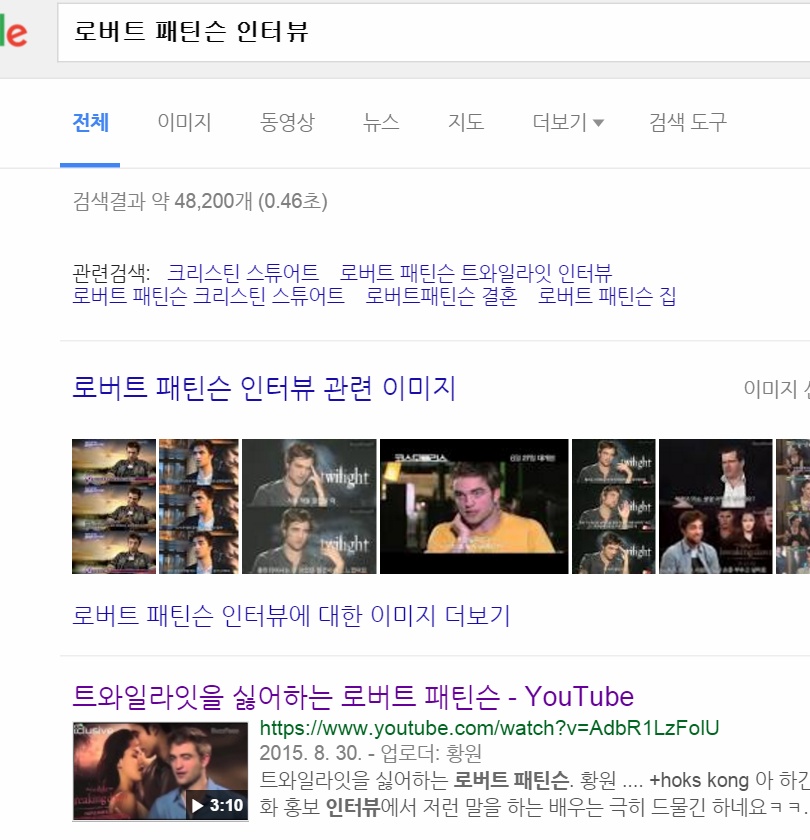Open the 지도 tab
Viewport: 810px width, 840px height.
click(x=466, y=123)
